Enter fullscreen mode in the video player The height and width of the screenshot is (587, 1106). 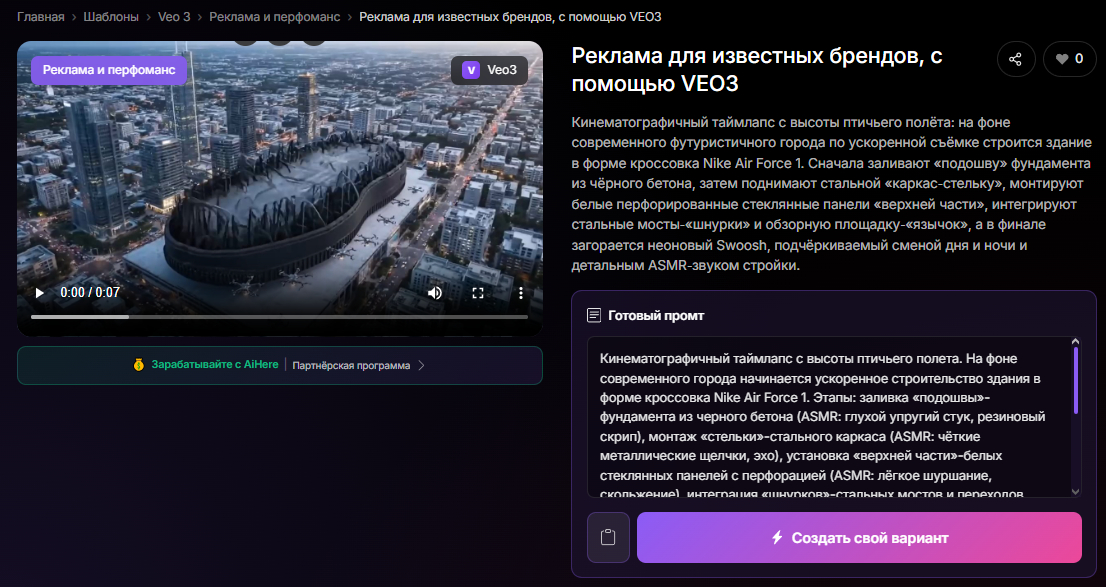[x=478, y=293]
